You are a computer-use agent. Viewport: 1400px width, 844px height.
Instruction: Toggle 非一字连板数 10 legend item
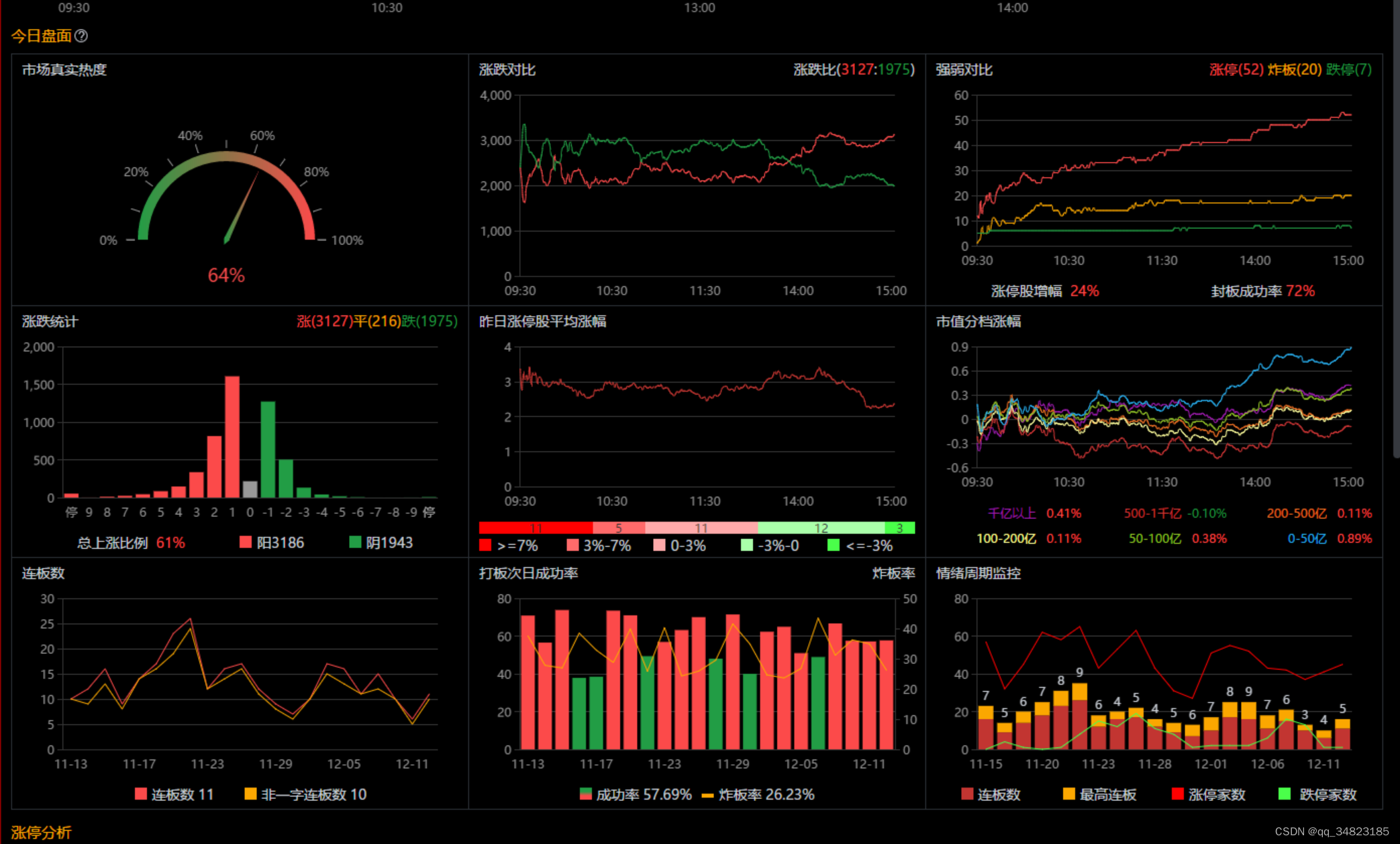pyautogui.click(x=305, y=794)
